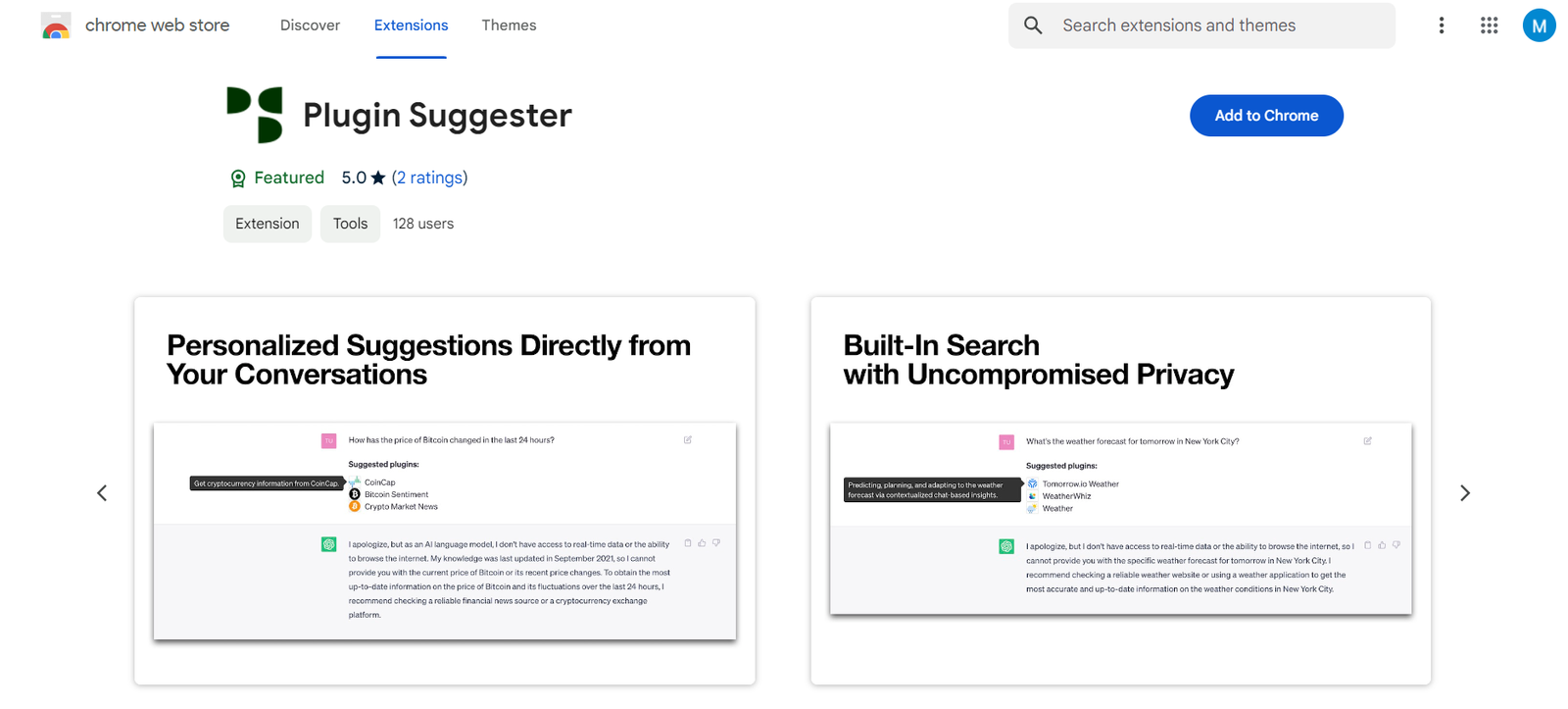
Task: Click the star icon beside the 5.0 rating
Action: pyautogui.click(x=378, y=178)
